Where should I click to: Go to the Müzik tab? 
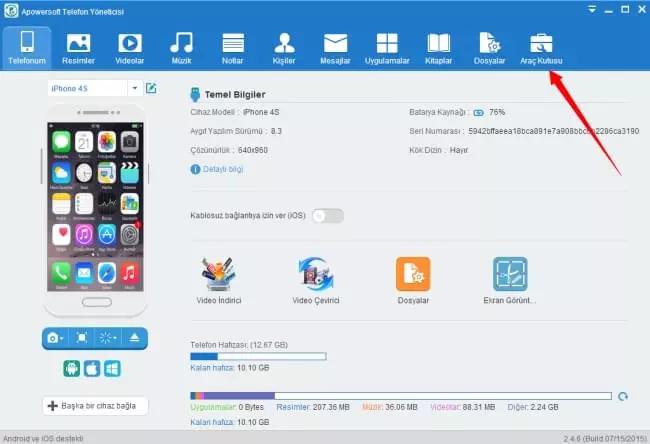181,48
